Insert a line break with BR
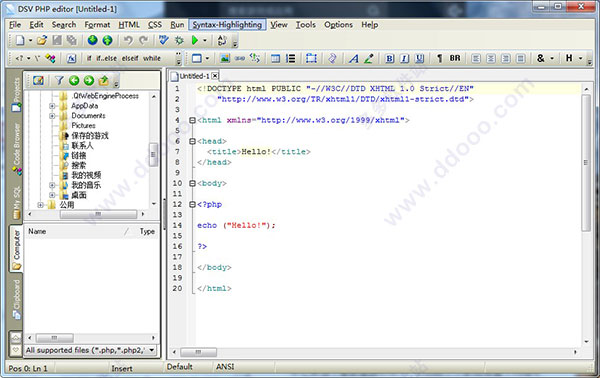This screenshot has height=378, width=600. (455, 58)
